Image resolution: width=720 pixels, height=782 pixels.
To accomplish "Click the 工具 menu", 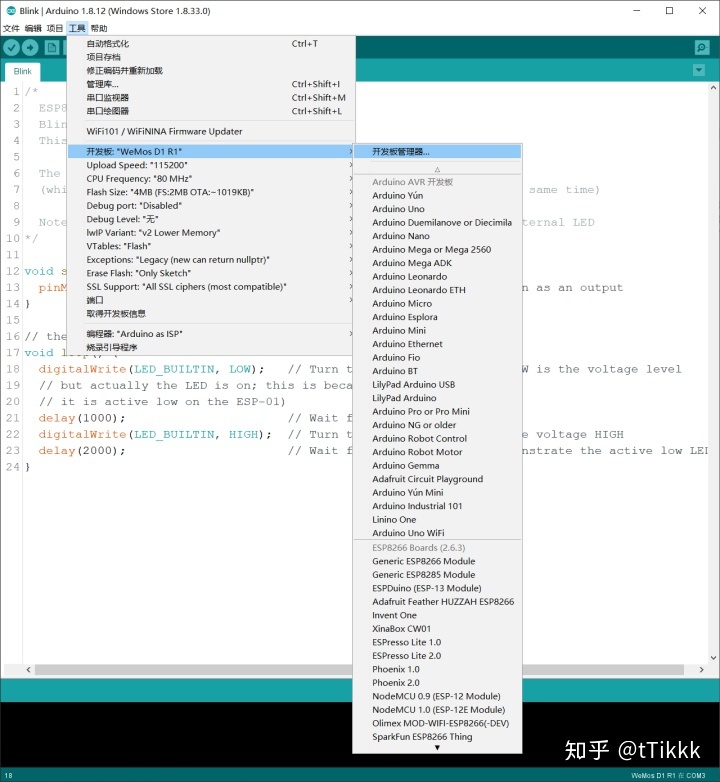I will (x=77, y=28).
